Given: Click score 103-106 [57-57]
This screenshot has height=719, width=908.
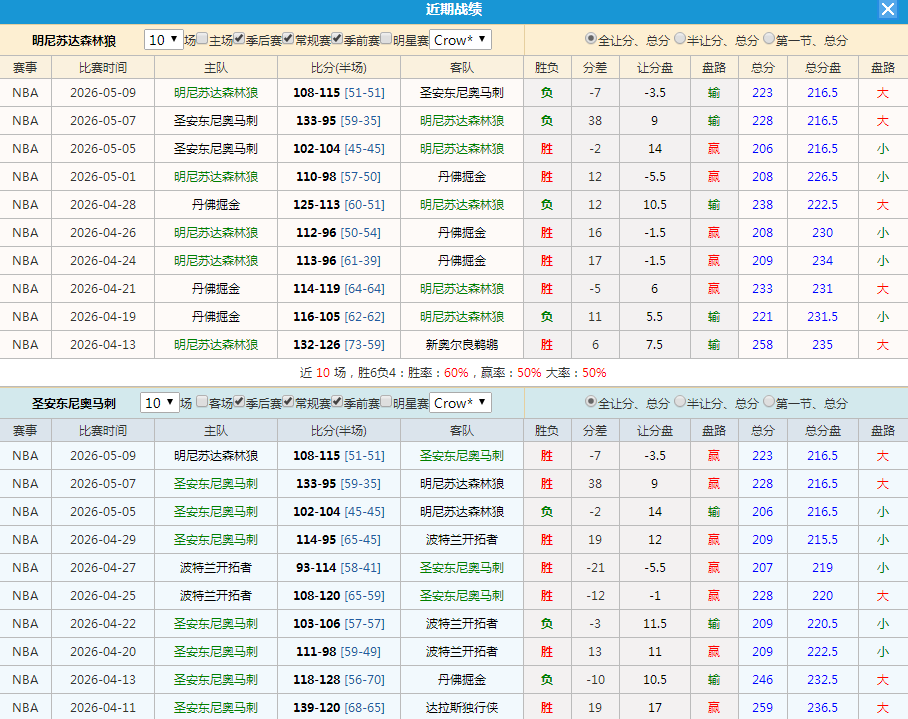Looking at the screenshot, I should [339, 623].
